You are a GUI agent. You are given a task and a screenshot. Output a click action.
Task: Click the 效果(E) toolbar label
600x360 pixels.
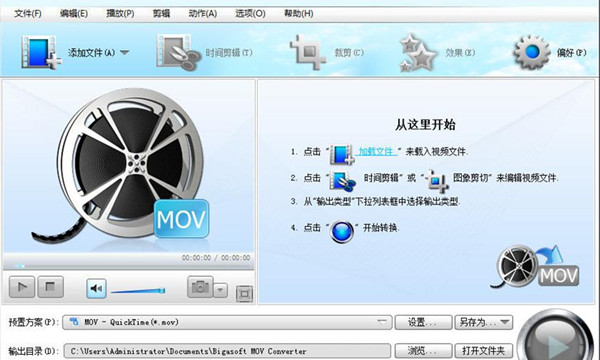click(460, 53)
